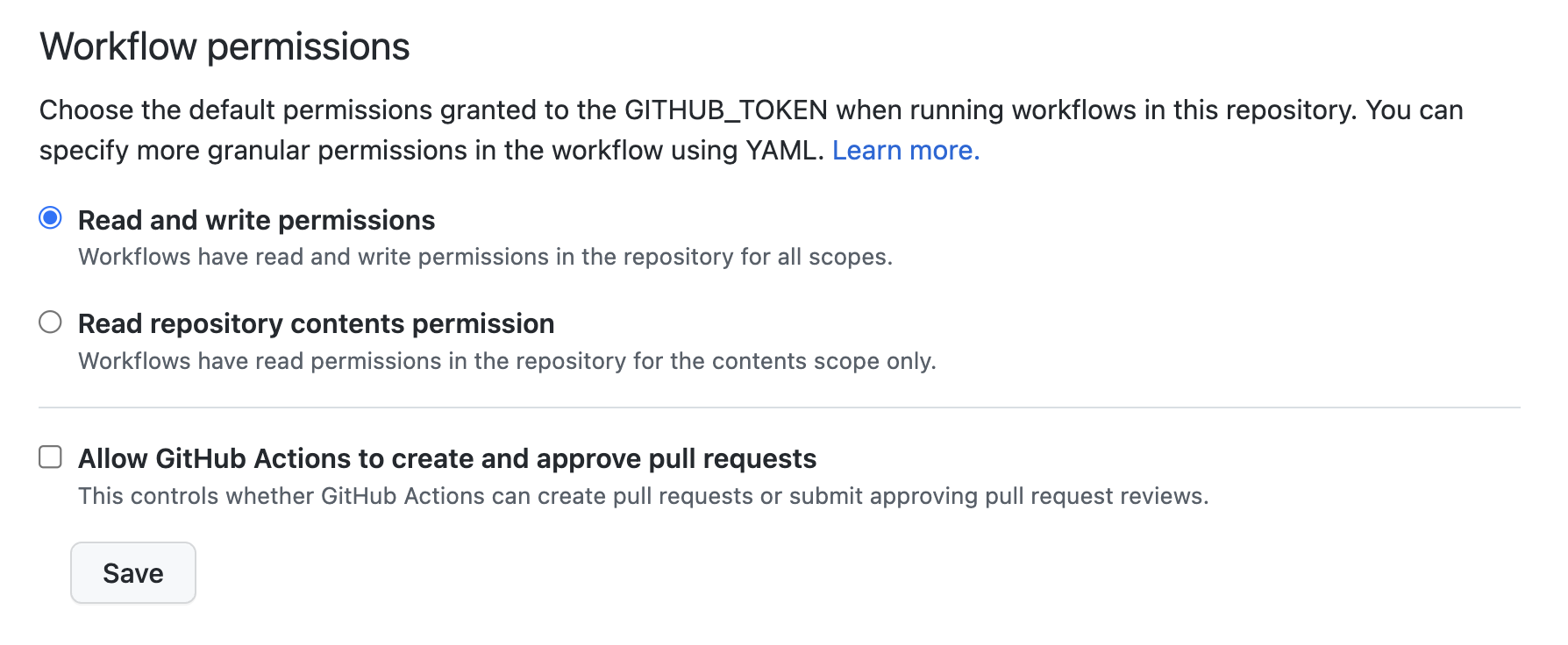
Task: Click 'This controls whether GitHub Actions' description
Action: click(282, 496)
